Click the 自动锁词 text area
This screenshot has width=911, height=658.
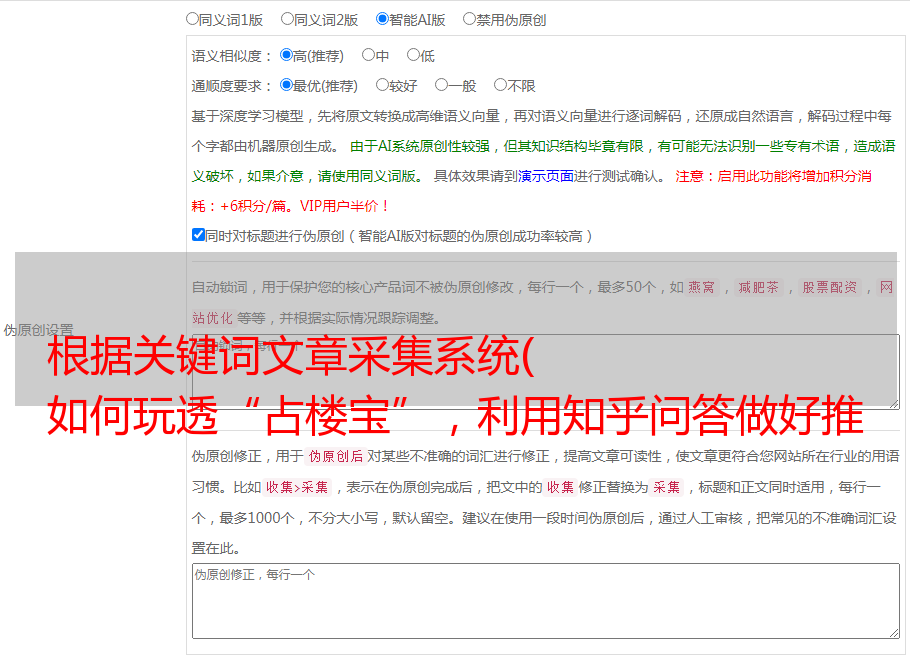click(x=546, y=372)
